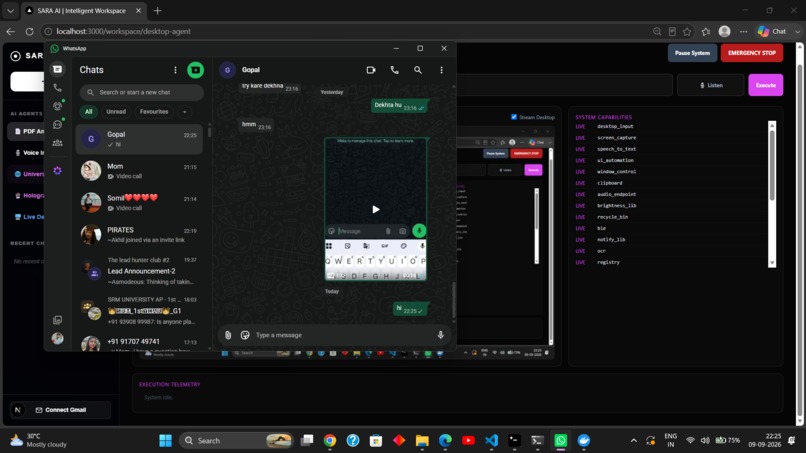Click the 'Search or start a new chat' field
This screenshot has height=453, width=806.
141,93
